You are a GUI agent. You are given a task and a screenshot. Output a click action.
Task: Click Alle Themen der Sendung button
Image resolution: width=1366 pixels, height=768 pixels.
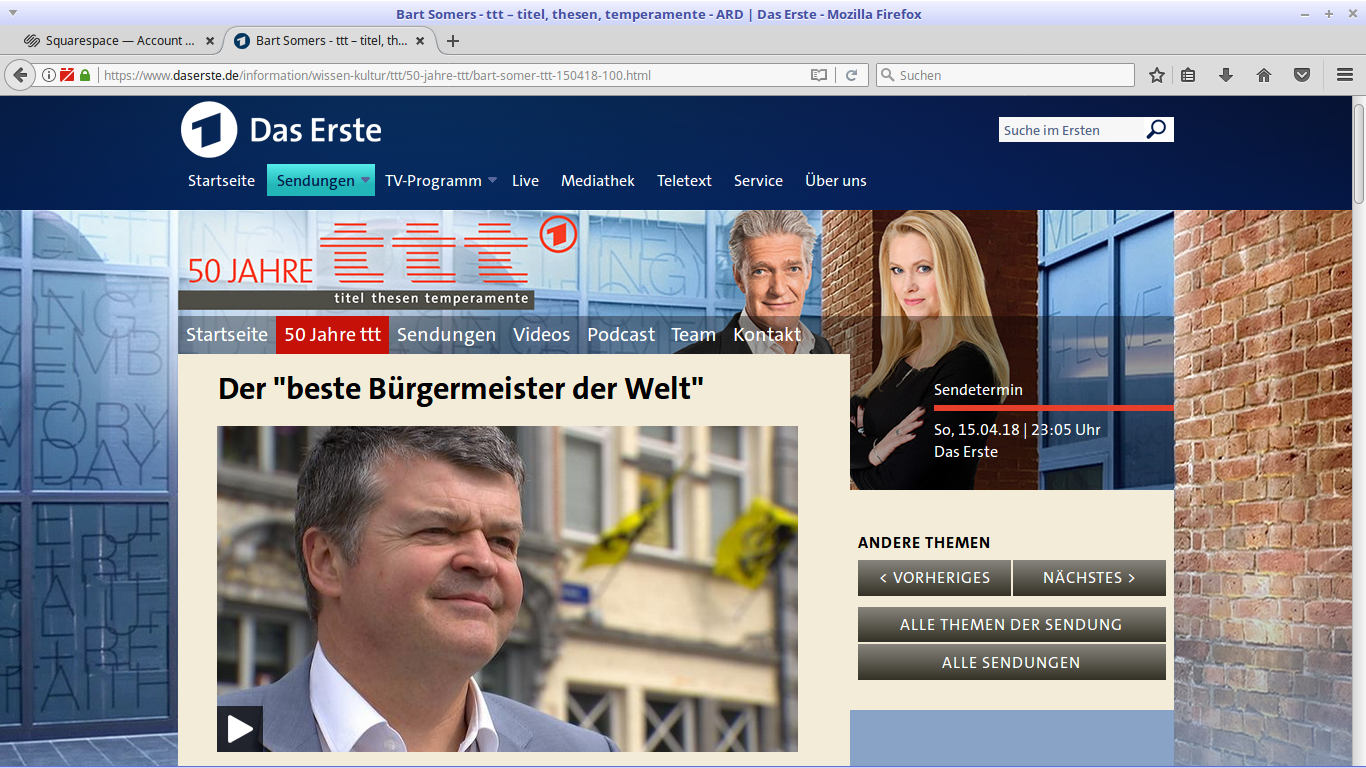point(1011,625)
